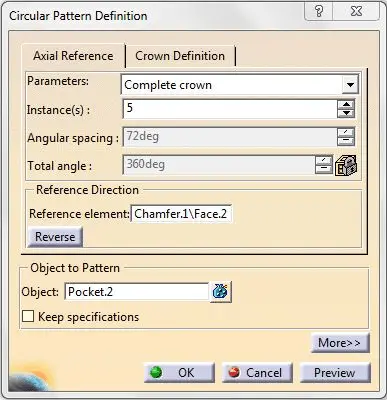Increase Instance(s) with up arrow

tap(346, 105)
